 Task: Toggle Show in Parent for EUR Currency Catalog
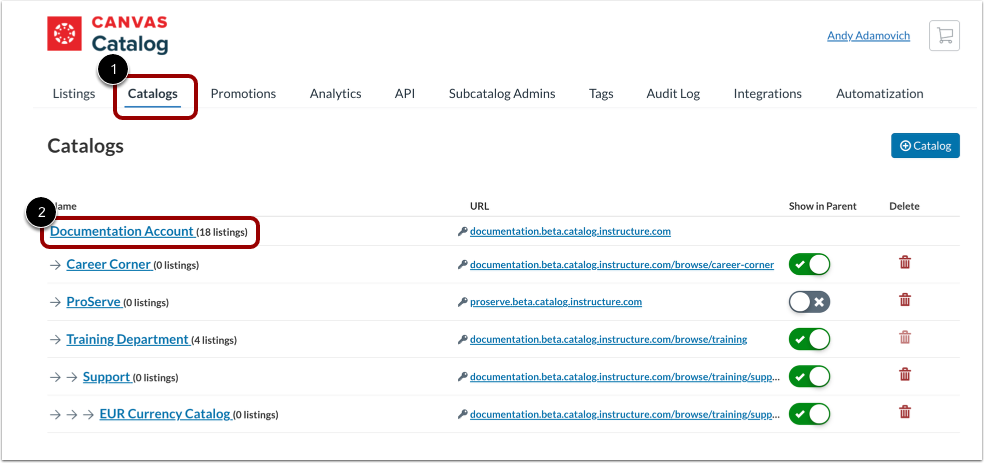[x=810, y=414]
